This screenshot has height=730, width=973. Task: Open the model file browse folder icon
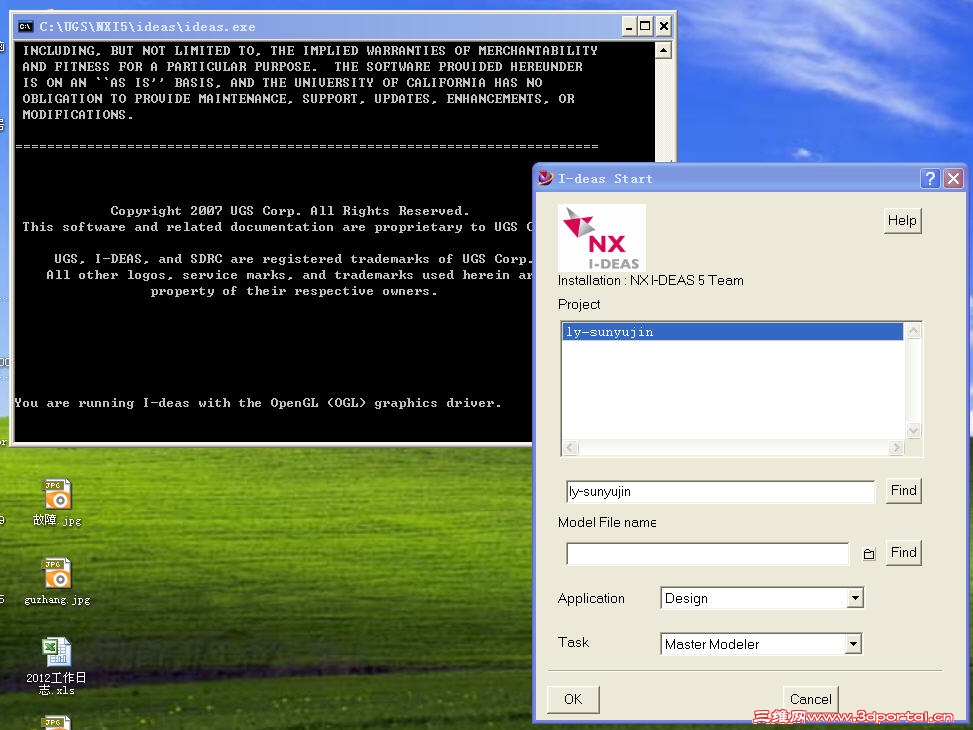click(869, 554)
